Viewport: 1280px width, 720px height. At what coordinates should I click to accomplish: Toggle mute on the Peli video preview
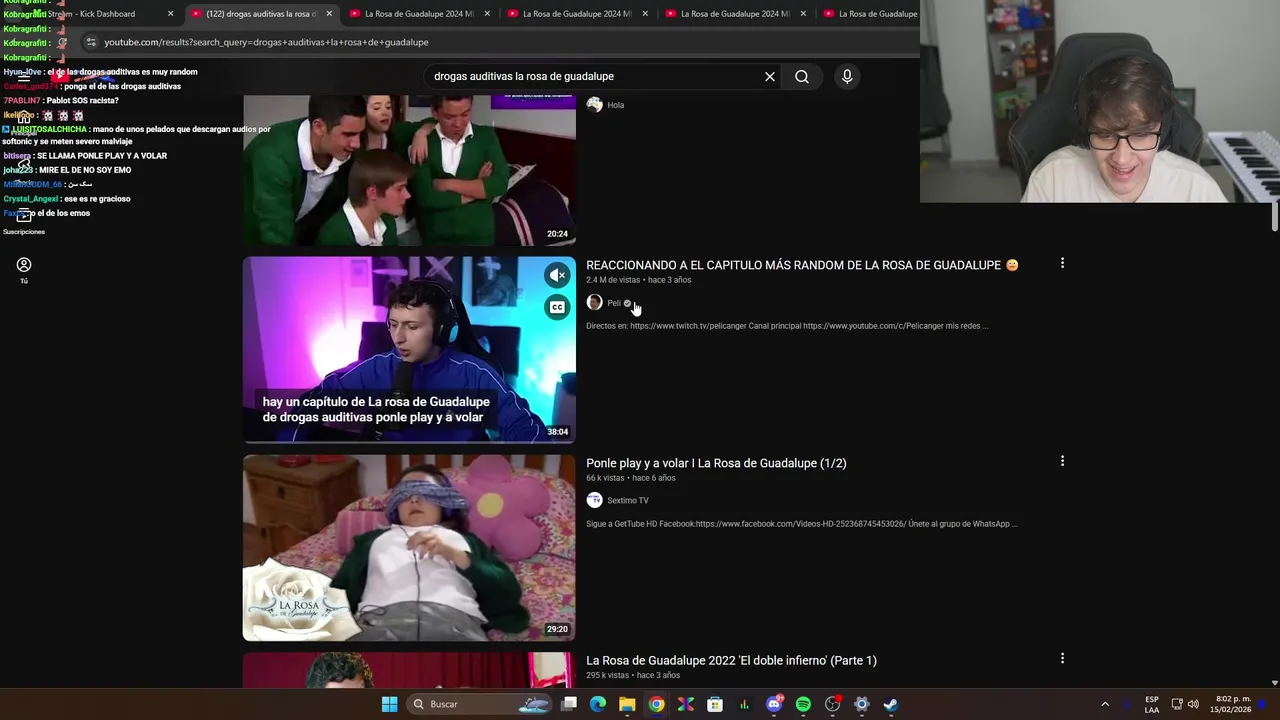(558, 275)
